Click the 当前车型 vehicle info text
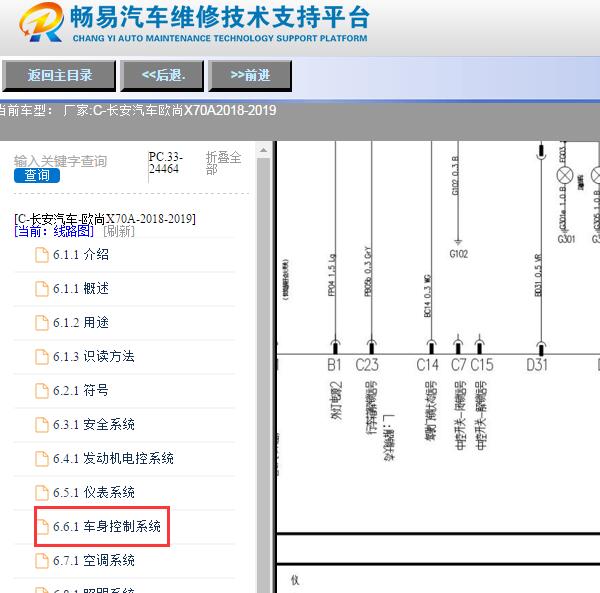 click(138, 111)
